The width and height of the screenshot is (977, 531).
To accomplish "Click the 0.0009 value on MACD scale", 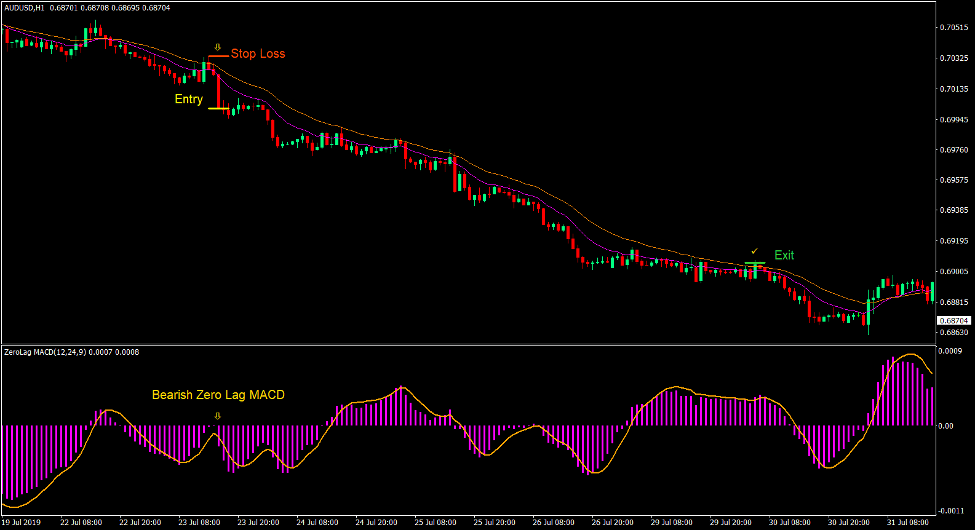I will point(951,352).
